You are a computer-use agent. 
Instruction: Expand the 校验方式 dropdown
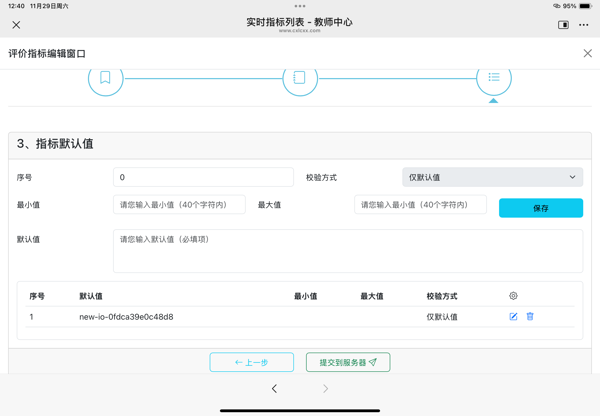pos(492,177)
